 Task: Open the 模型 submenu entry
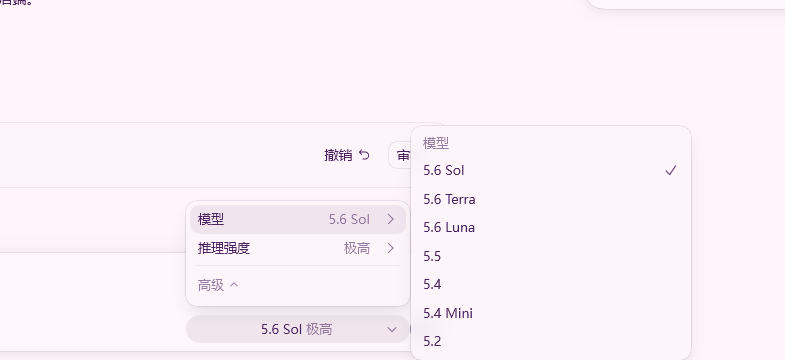click(x=298, y=219)
